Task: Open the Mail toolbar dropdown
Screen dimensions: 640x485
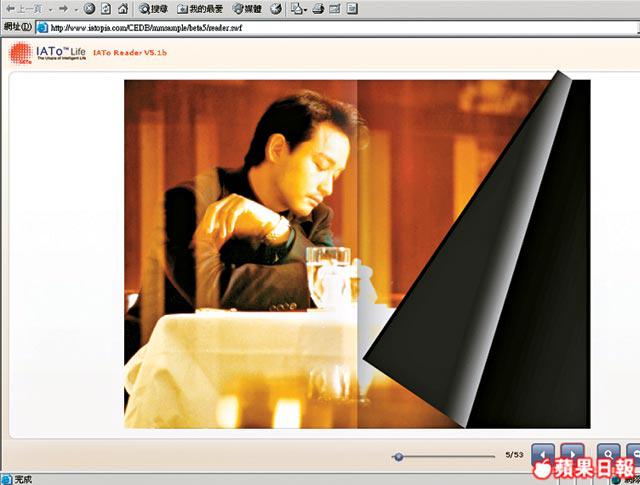Action: point(299,8)
